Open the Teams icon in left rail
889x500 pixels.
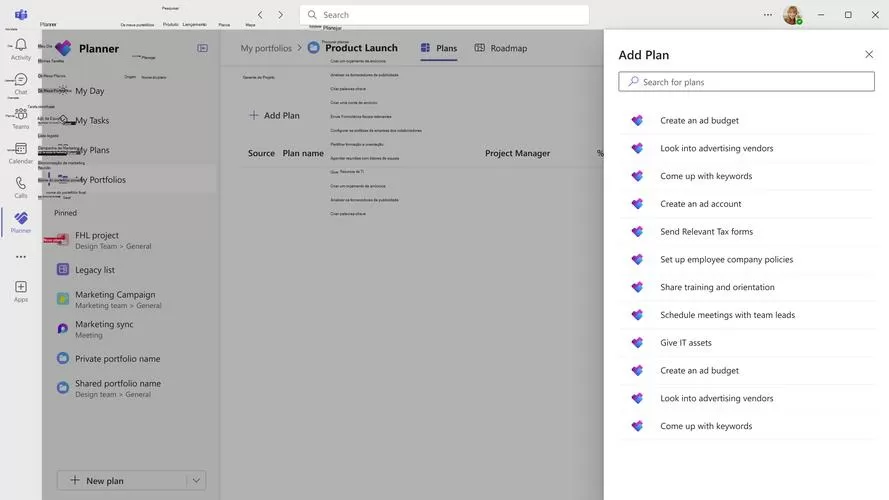pos(21,114)
